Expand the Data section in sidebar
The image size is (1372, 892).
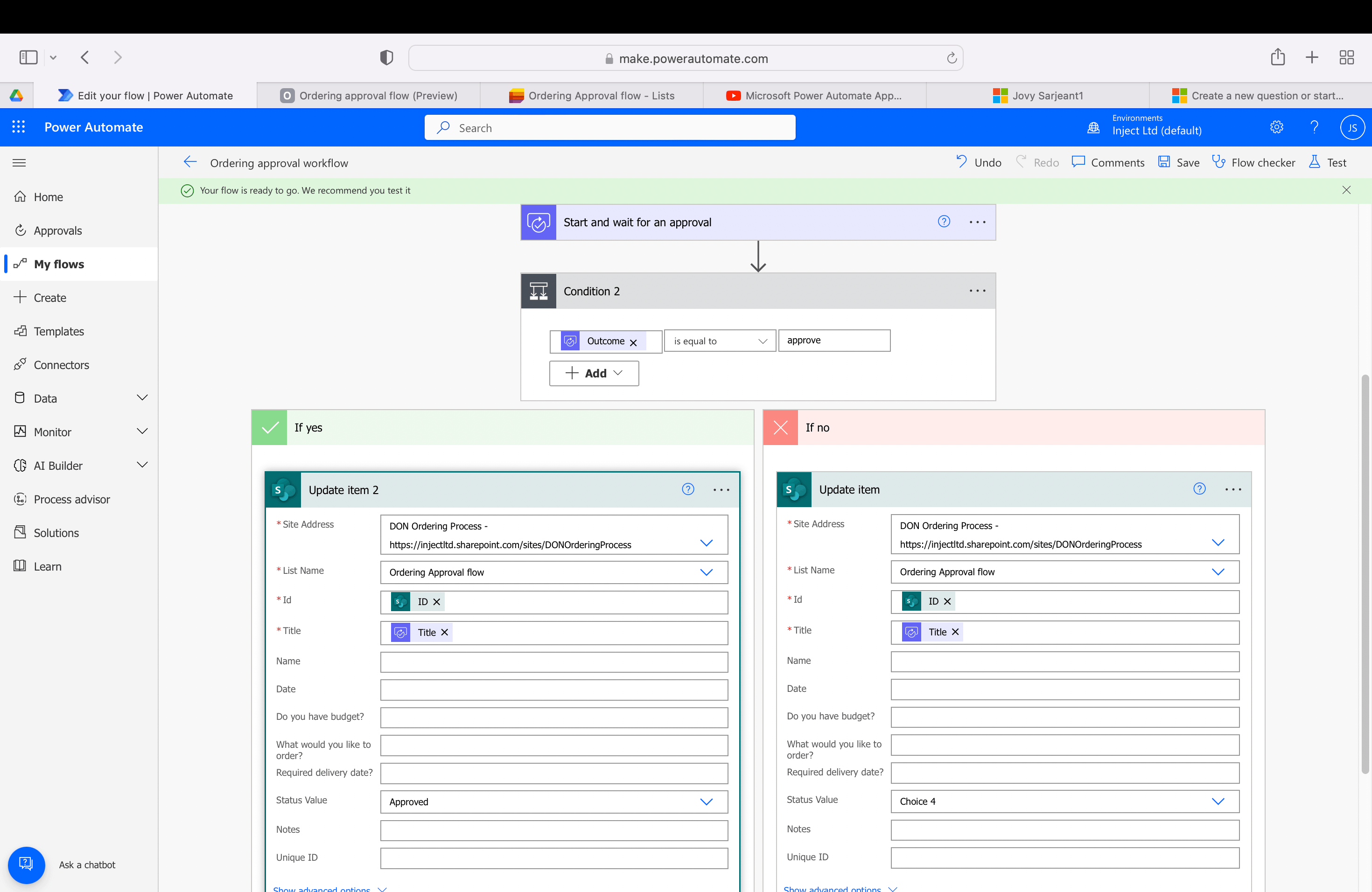click(x=142, y=398)
